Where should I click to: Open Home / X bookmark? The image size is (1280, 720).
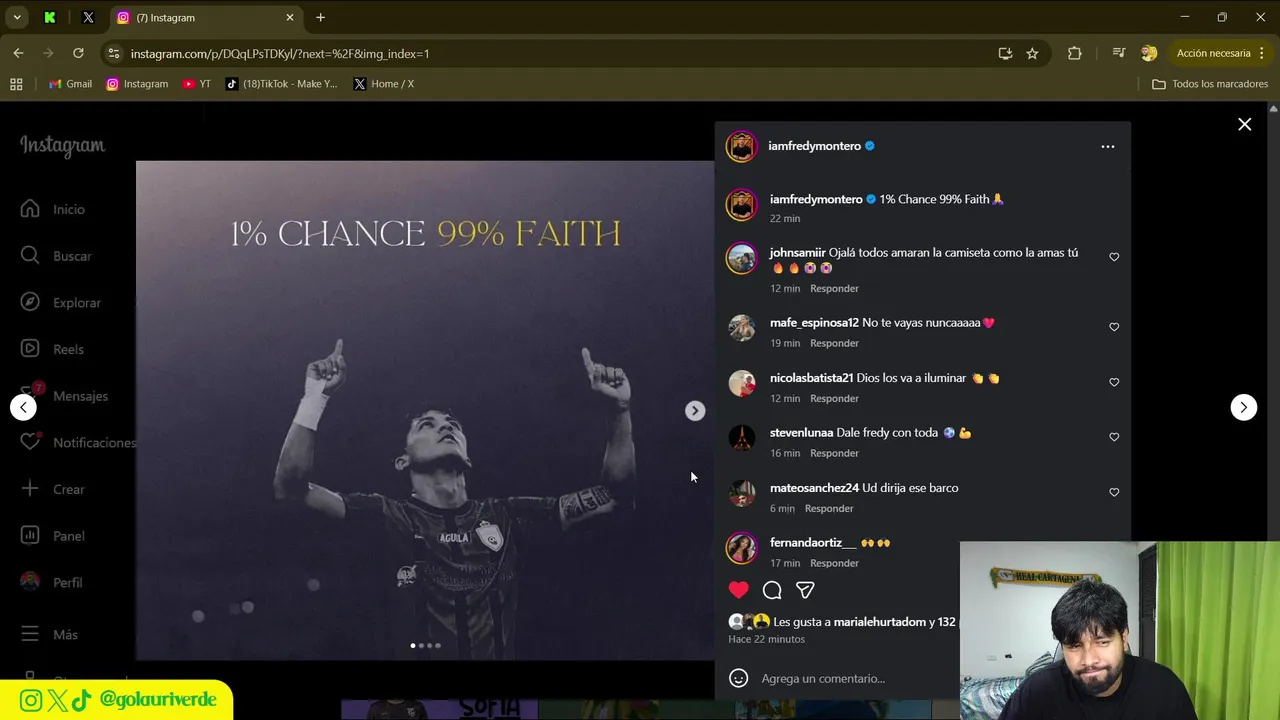tap(384, 84)
